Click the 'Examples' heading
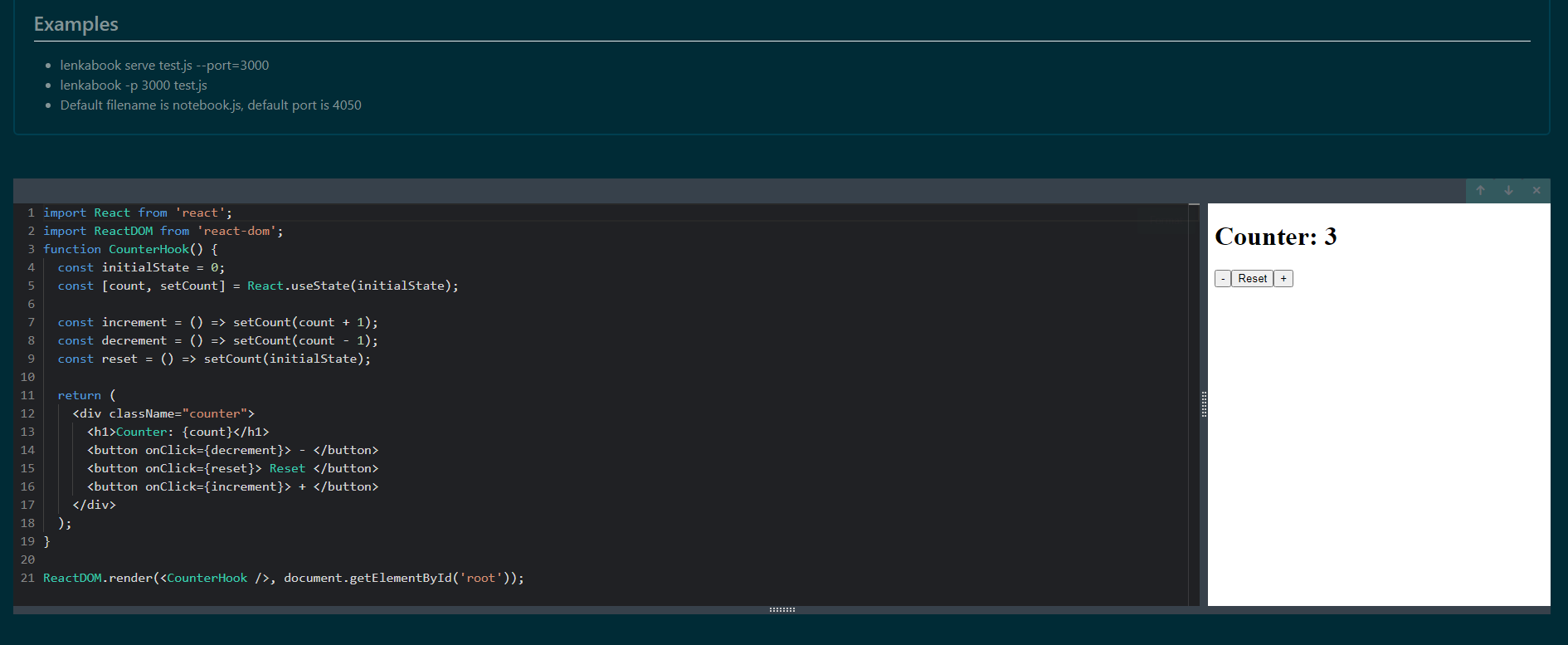The height and width of the screenshot is (645, 1568). 76,24
